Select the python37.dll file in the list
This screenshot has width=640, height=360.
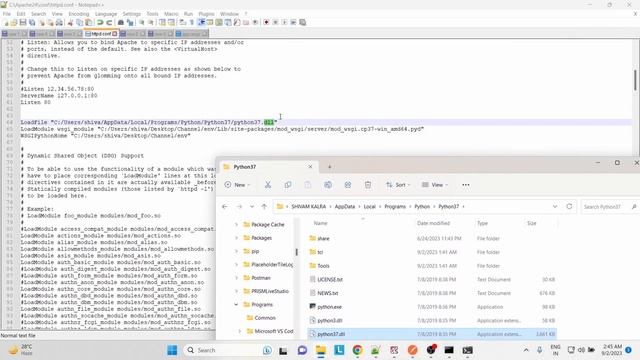coord(433,334)
